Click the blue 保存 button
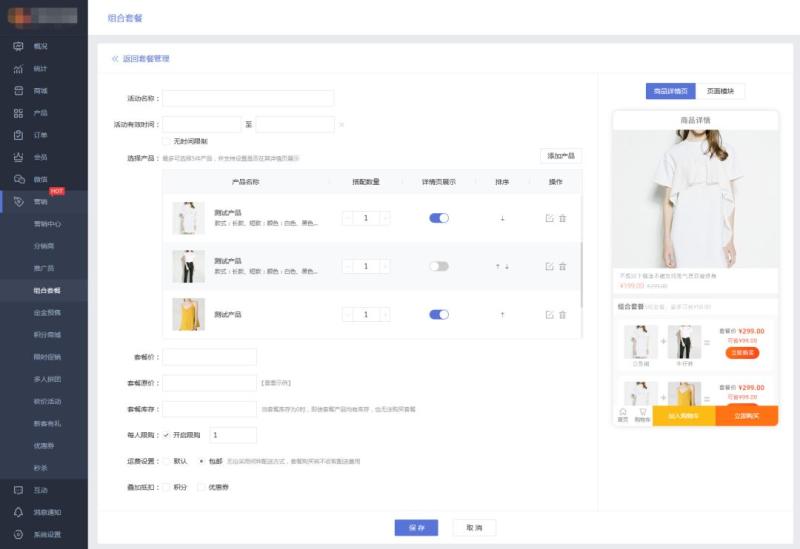Viewport: 800px width, 549px height. click(x=417, y=527)
